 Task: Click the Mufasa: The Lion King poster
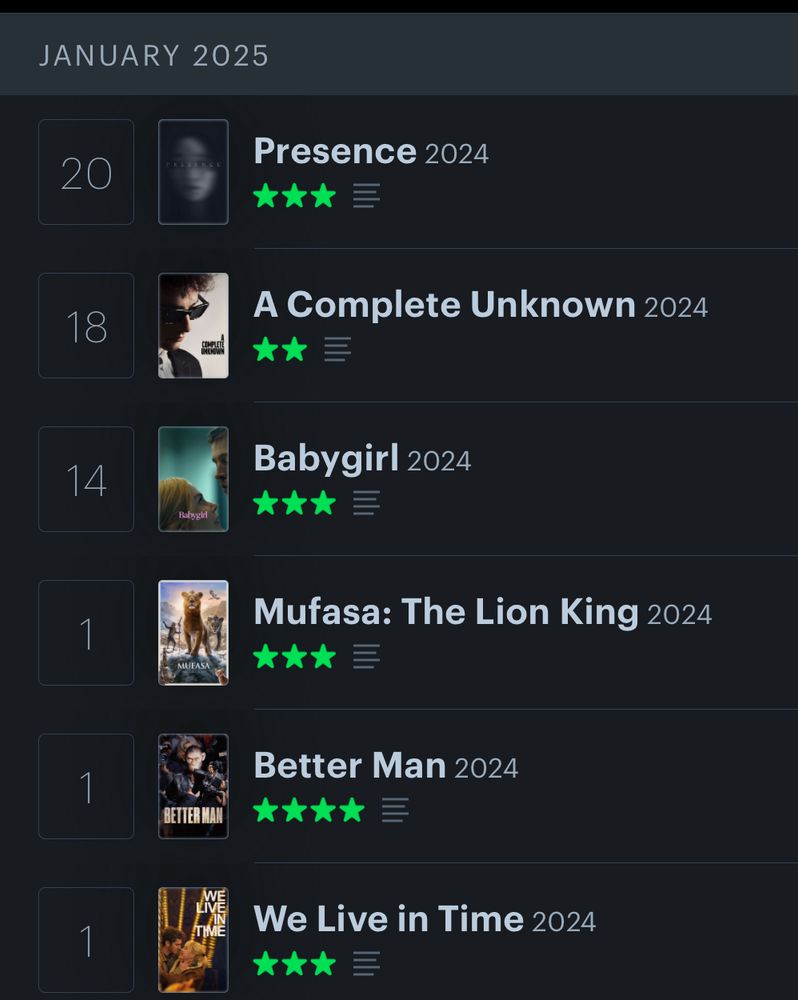coord(193,632)
